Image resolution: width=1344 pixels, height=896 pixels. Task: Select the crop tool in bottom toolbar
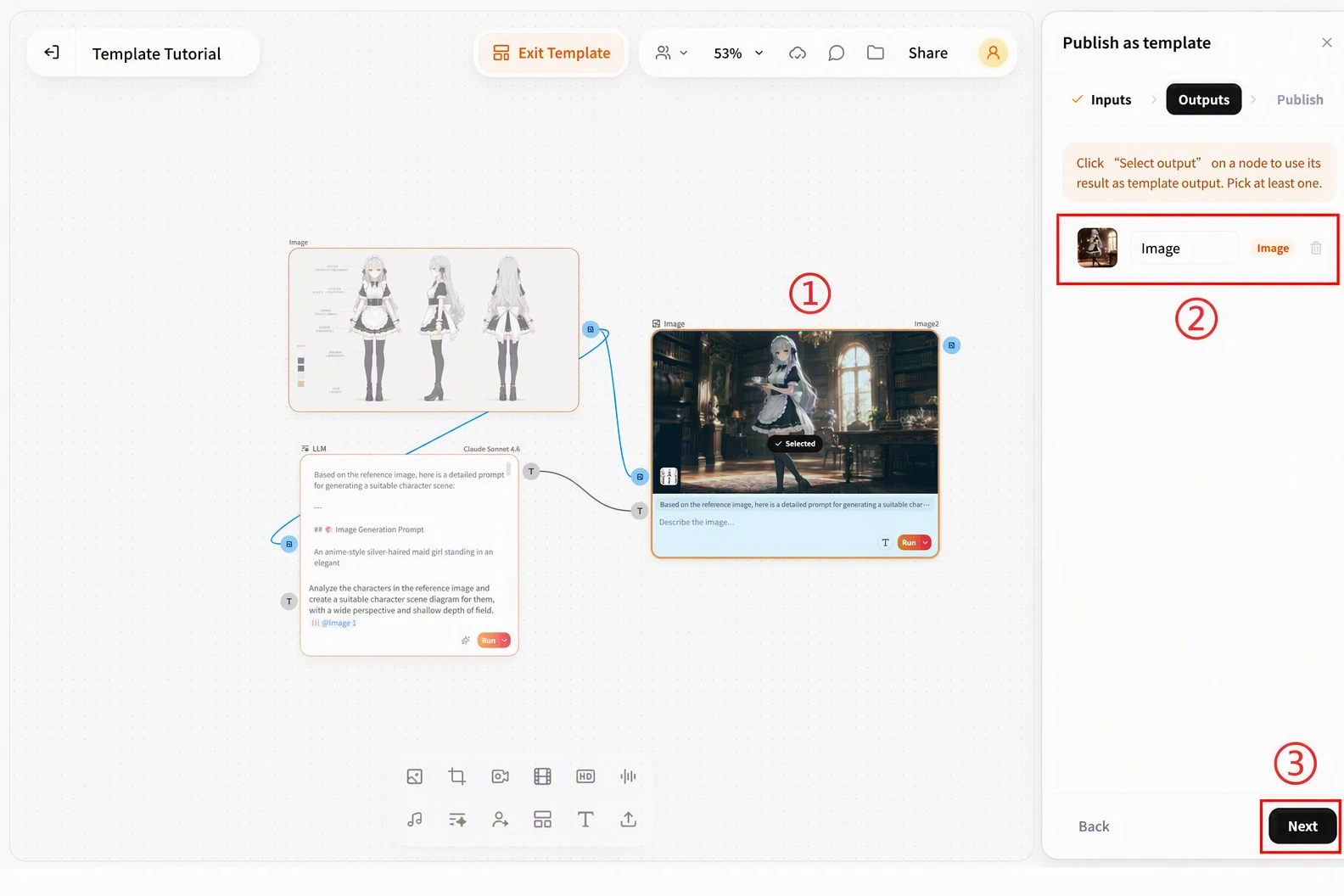click(x=457, y=776)
